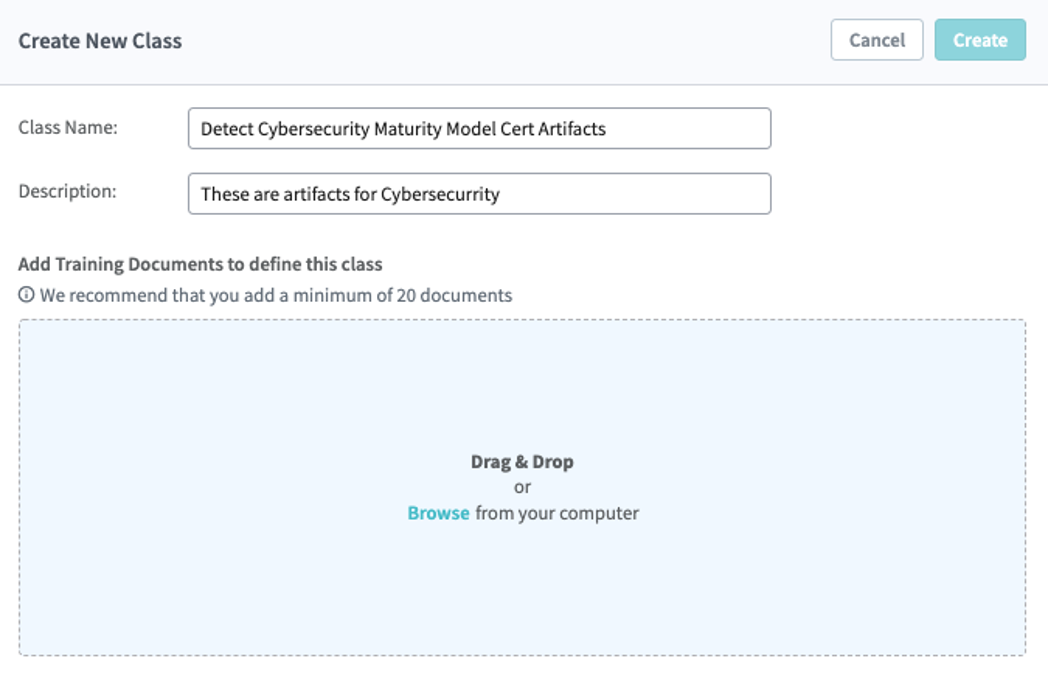Click the 'Add Training Documents' heading
The image size is (1048, 676).
tap(200, 264)
